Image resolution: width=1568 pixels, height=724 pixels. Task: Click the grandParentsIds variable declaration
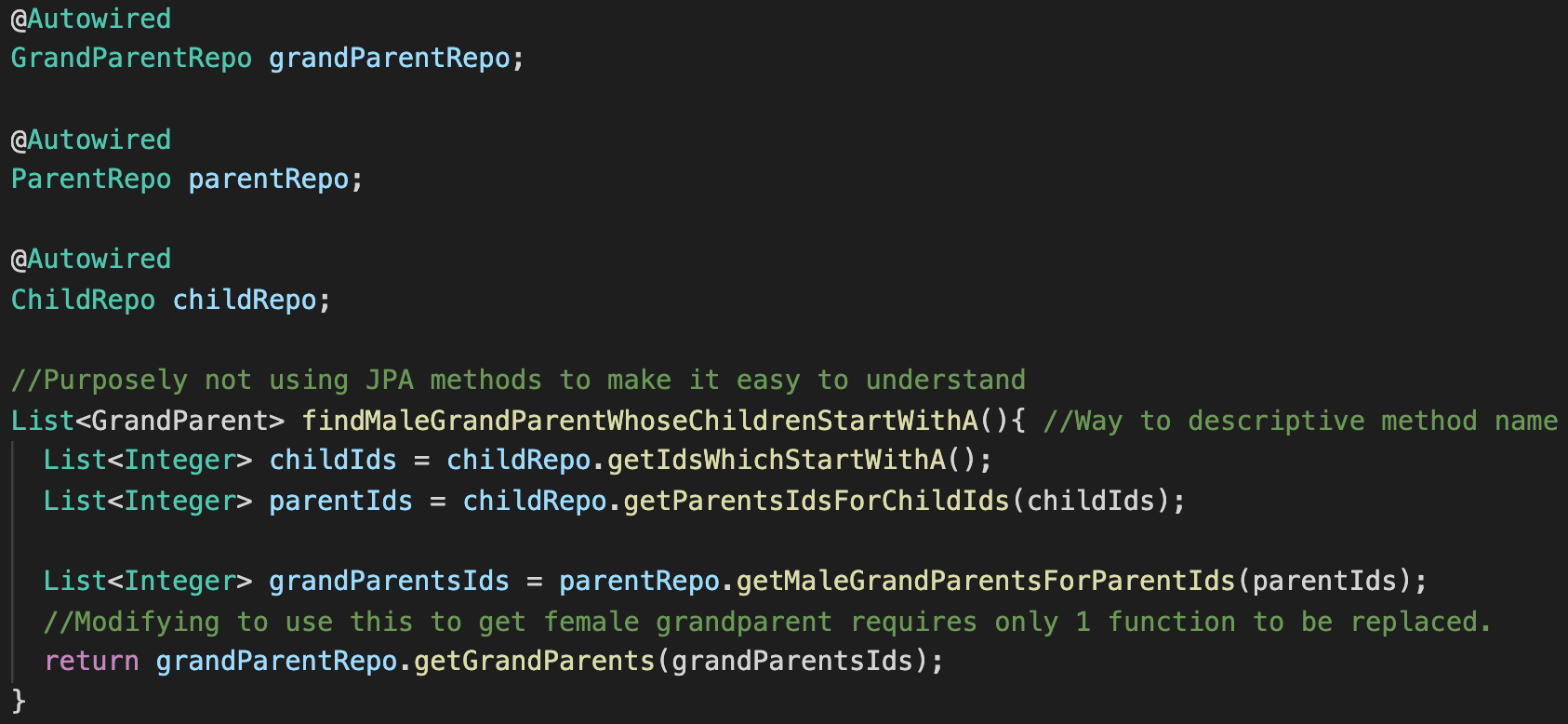point(389,581)
